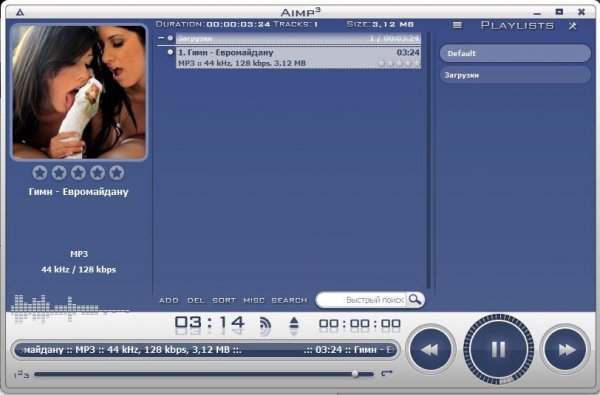Image resolution: width=600 pixels, height=395 pixels.
Task: Go to the previous track
Action: pyautogui.click(x=430, y=349)
